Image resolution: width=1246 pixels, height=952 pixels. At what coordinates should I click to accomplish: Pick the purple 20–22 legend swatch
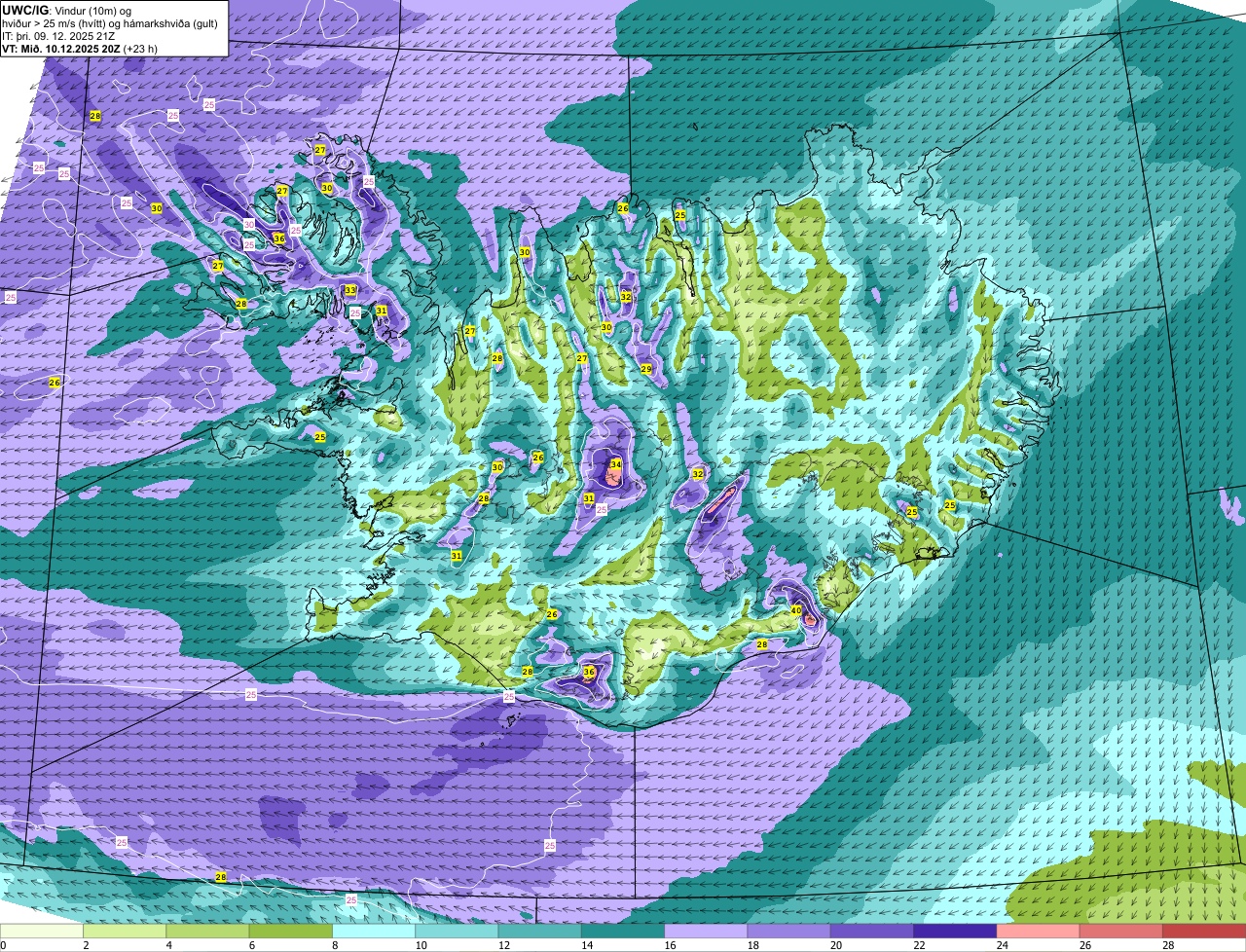[872, 932]
